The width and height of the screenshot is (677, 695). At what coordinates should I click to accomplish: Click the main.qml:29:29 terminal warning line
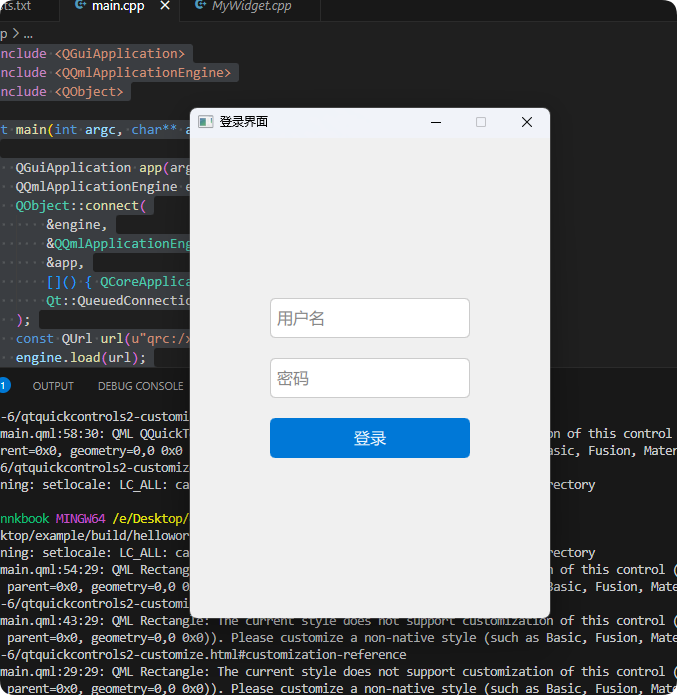[x=338, y=672]
